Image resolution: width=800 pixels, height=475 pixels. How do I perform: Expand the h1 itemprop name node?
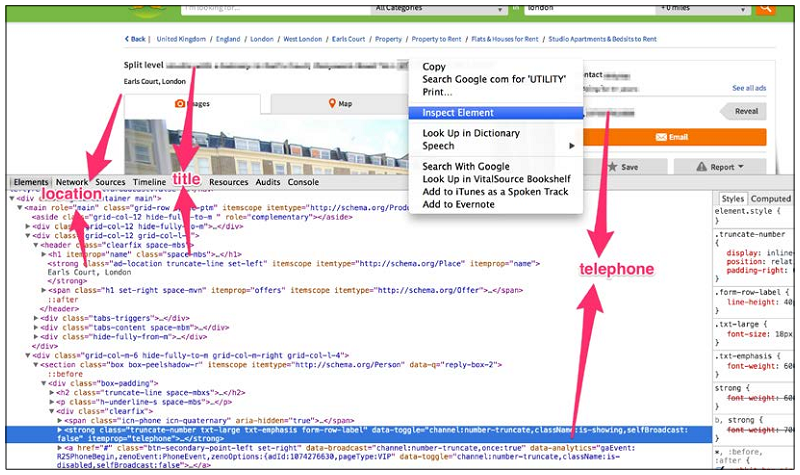point(45,254)
